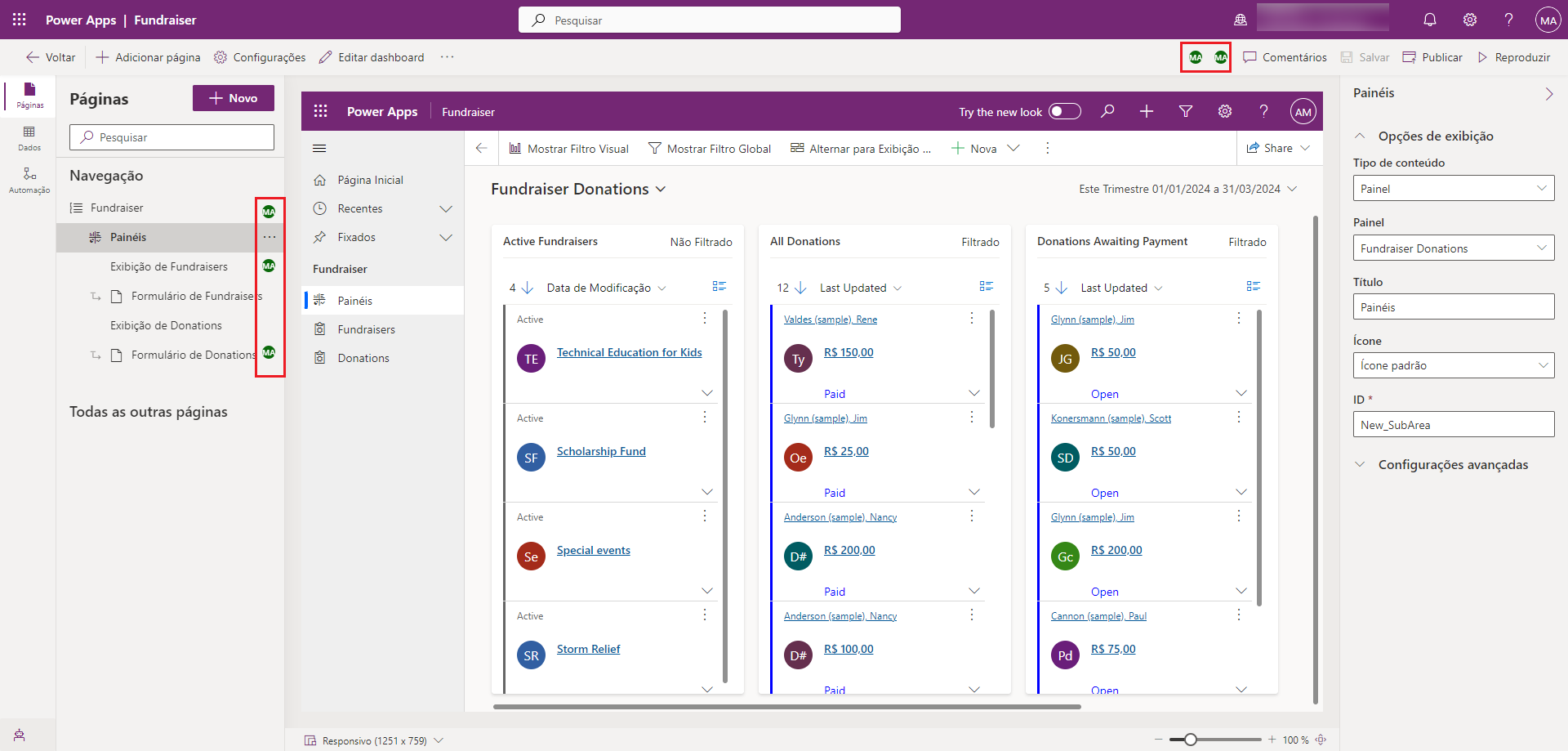Screen dimensions: 1568x751
Task: Open the dashboard command overflow dots
Action: (x=1048, y=148)
